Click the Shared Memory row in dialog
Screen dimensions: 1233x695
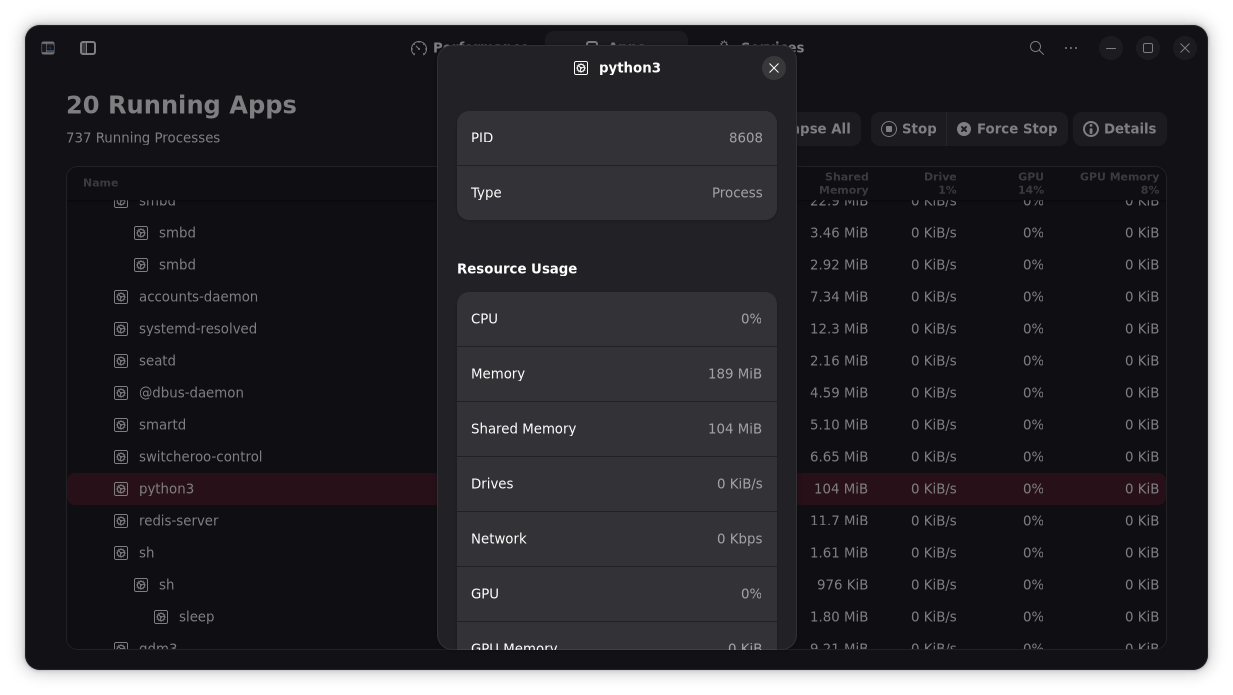point(616,429)
